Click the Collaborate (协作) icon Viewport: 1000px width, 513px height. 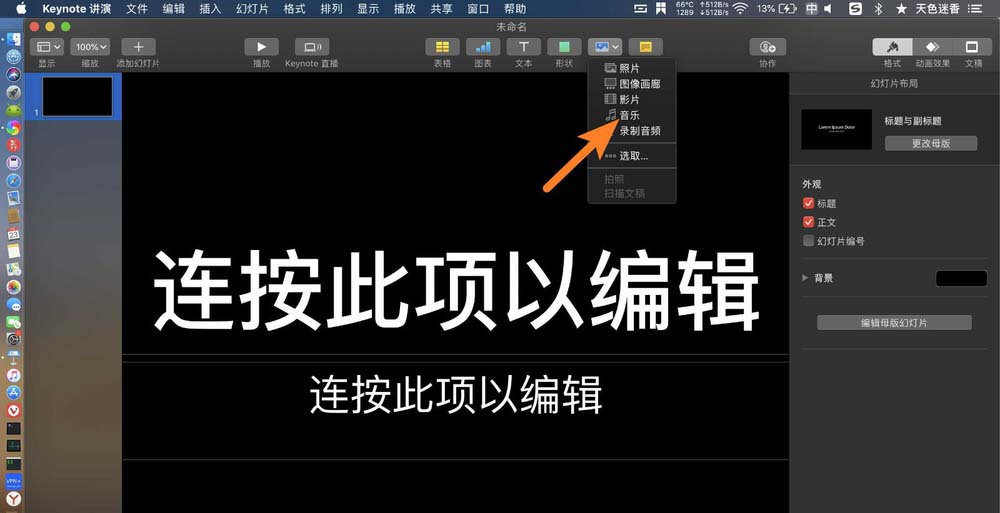click(x=767, y=47)
